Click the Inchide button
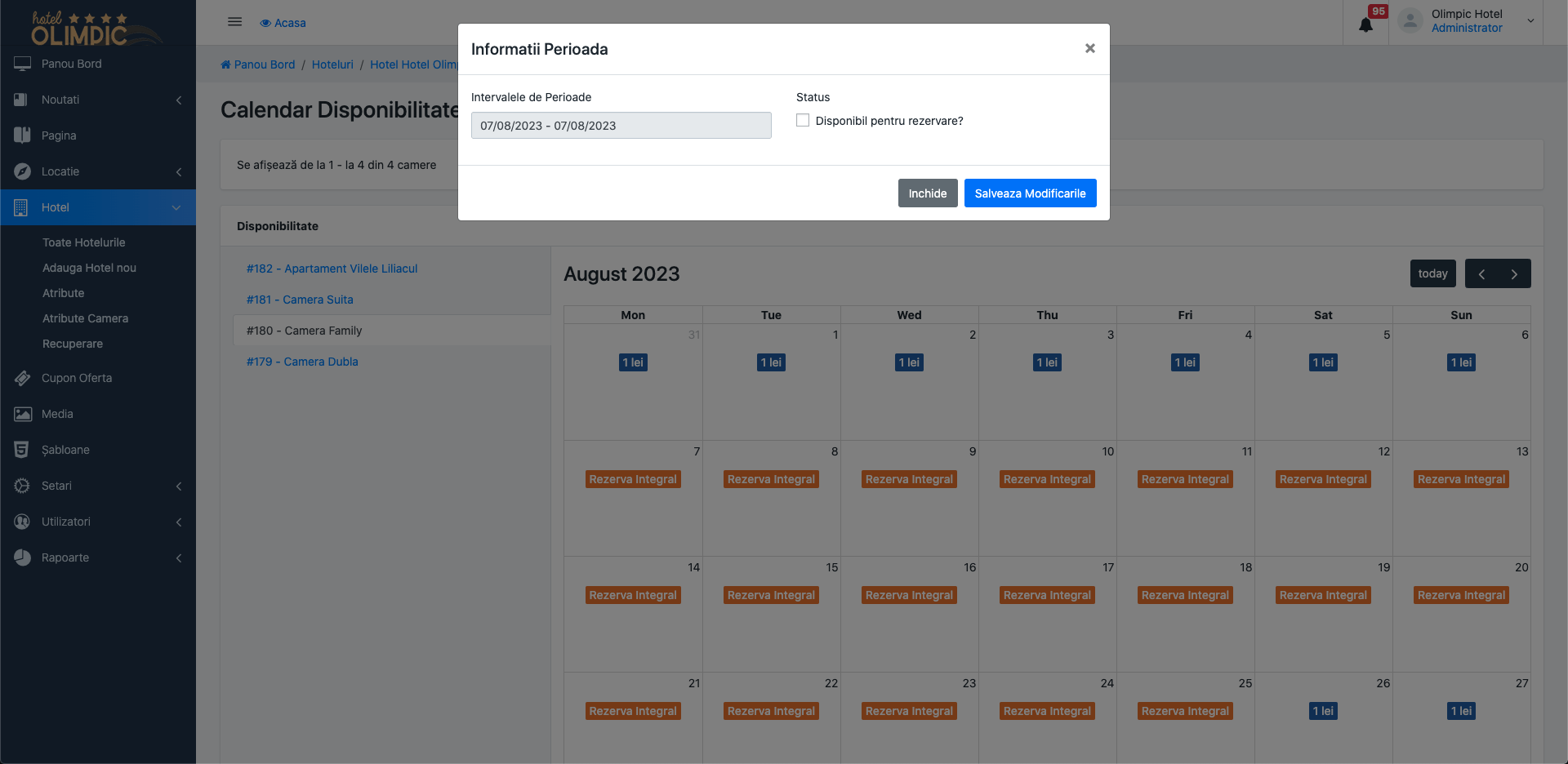 click(928, 193)
